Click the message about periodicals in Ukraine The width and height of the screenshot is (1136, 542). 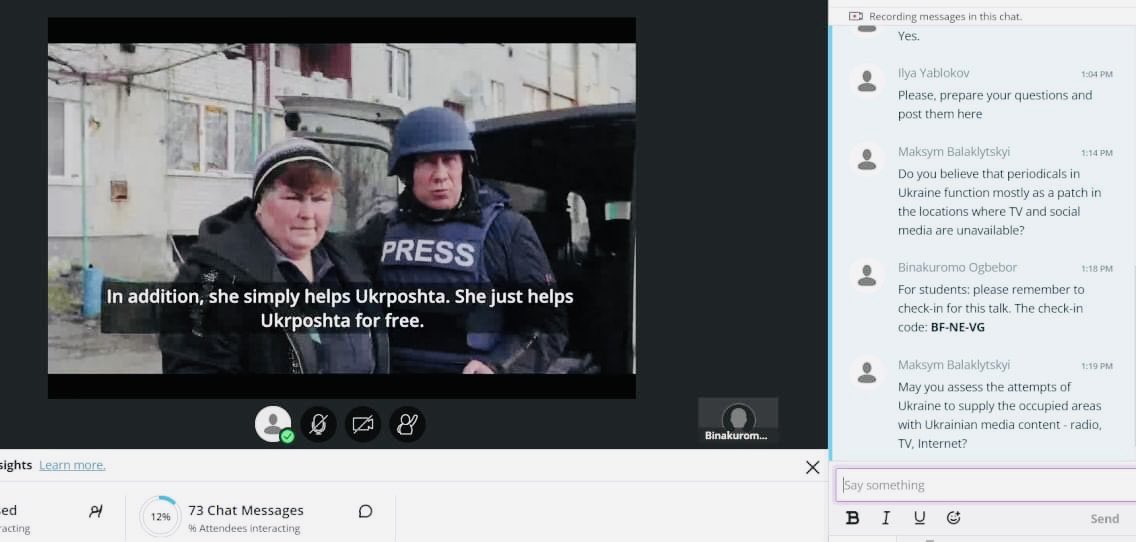pyautogui.click(x=999, y=202)
